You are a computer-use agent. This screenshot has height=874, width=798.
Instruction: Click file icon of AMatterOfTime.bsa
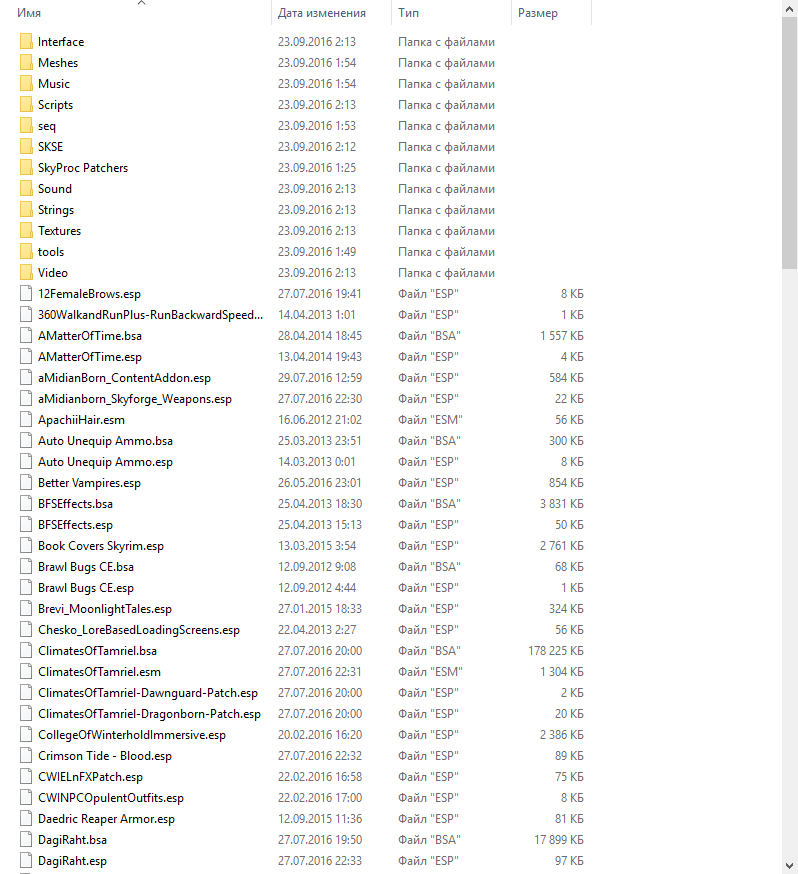tap(26, 336)
